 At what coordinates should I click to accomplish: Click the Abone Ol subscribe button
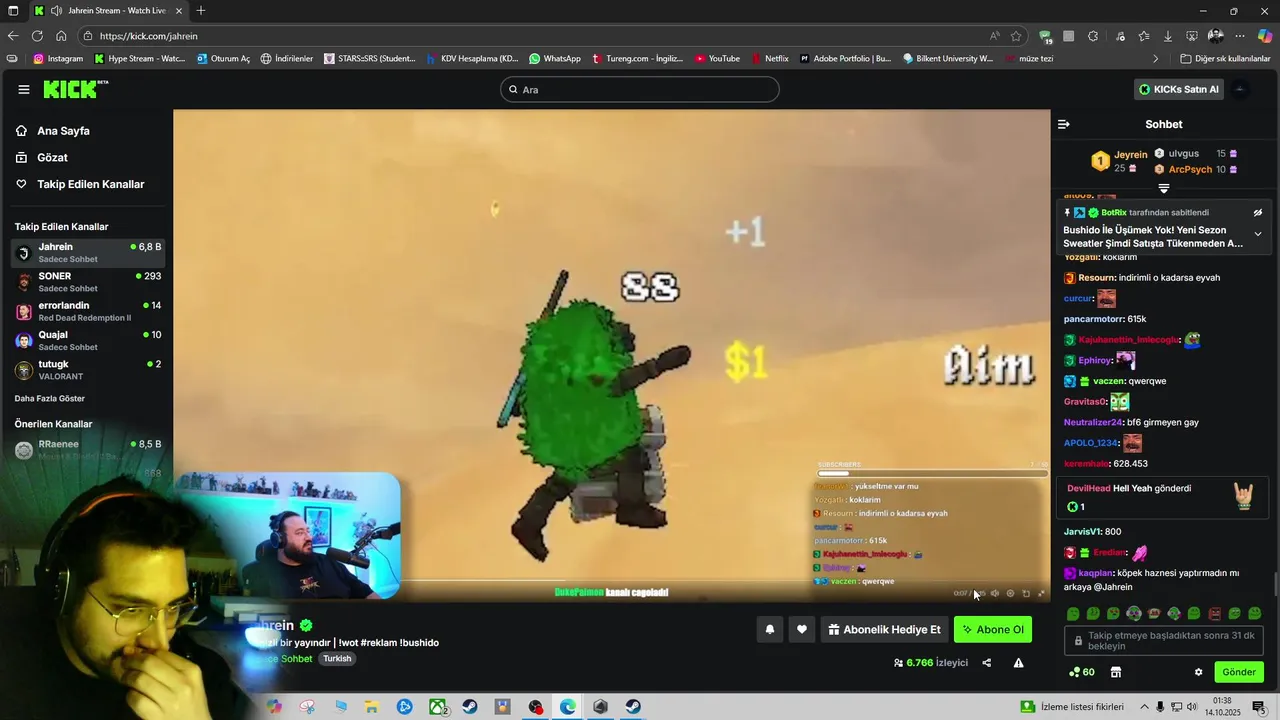point(993,629)
